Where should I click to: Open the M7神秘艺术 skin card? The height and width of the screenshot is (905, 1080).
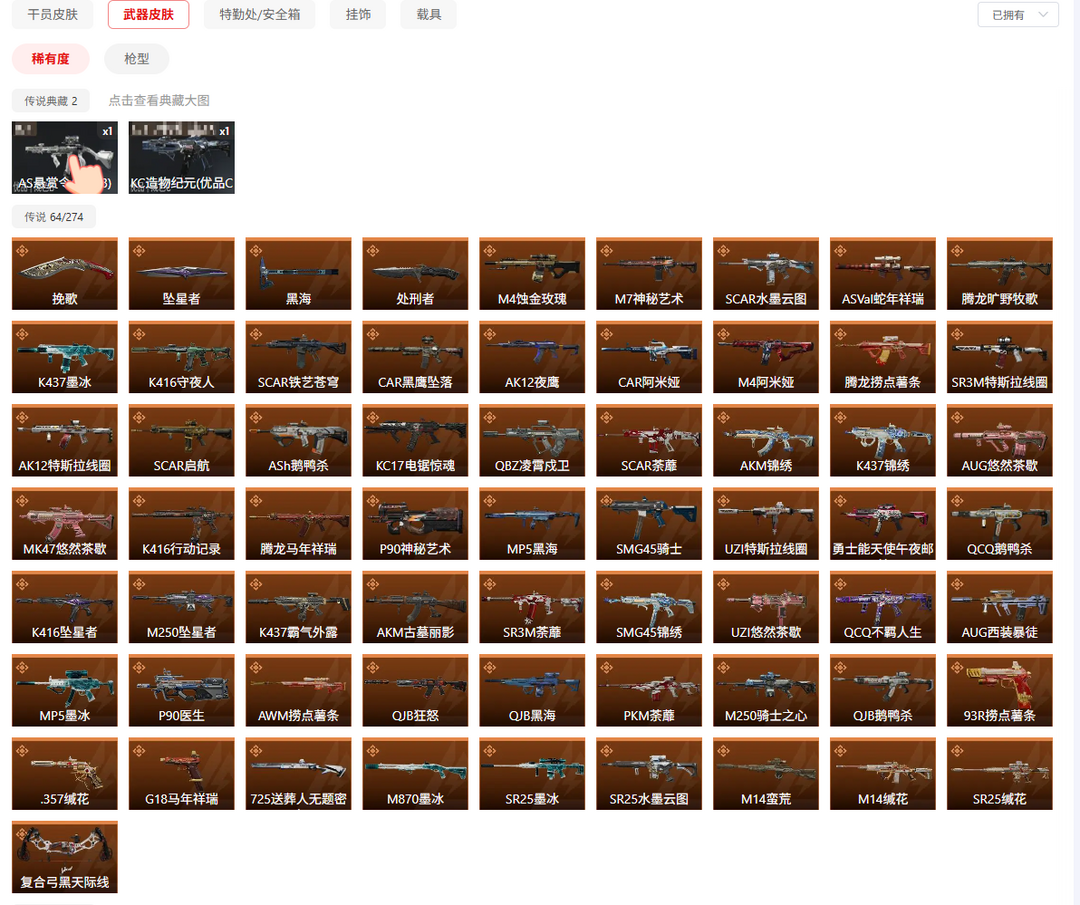tap(649, 273)
